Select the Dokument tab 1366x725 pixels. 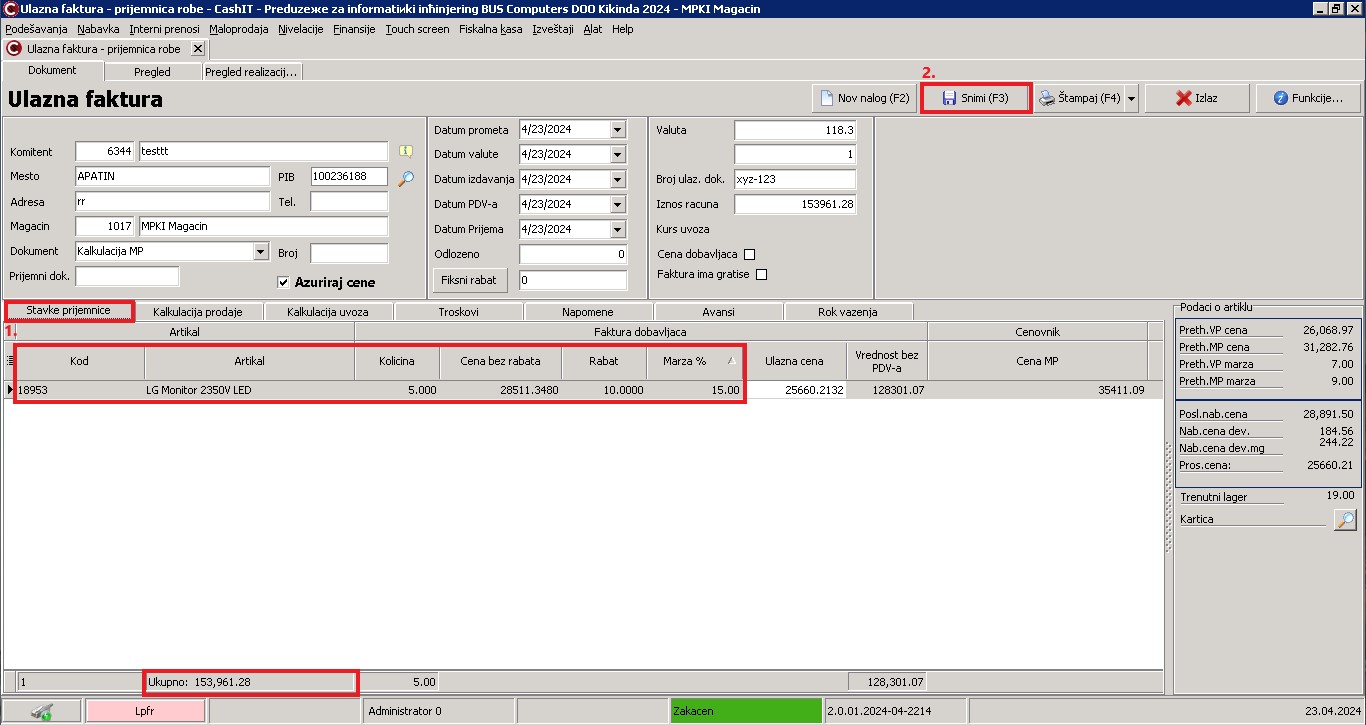pos(52,70)
